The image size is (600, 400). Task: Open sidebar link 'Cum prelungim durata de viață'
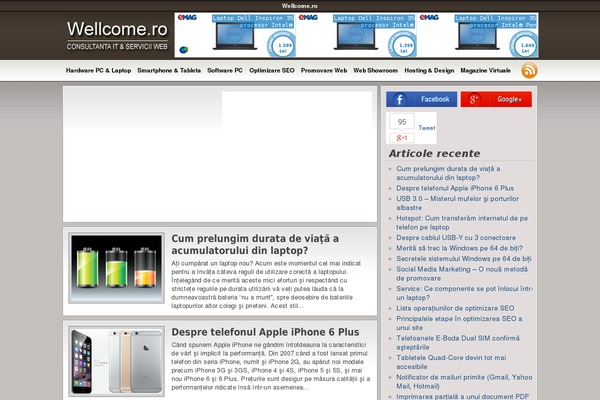448,173
